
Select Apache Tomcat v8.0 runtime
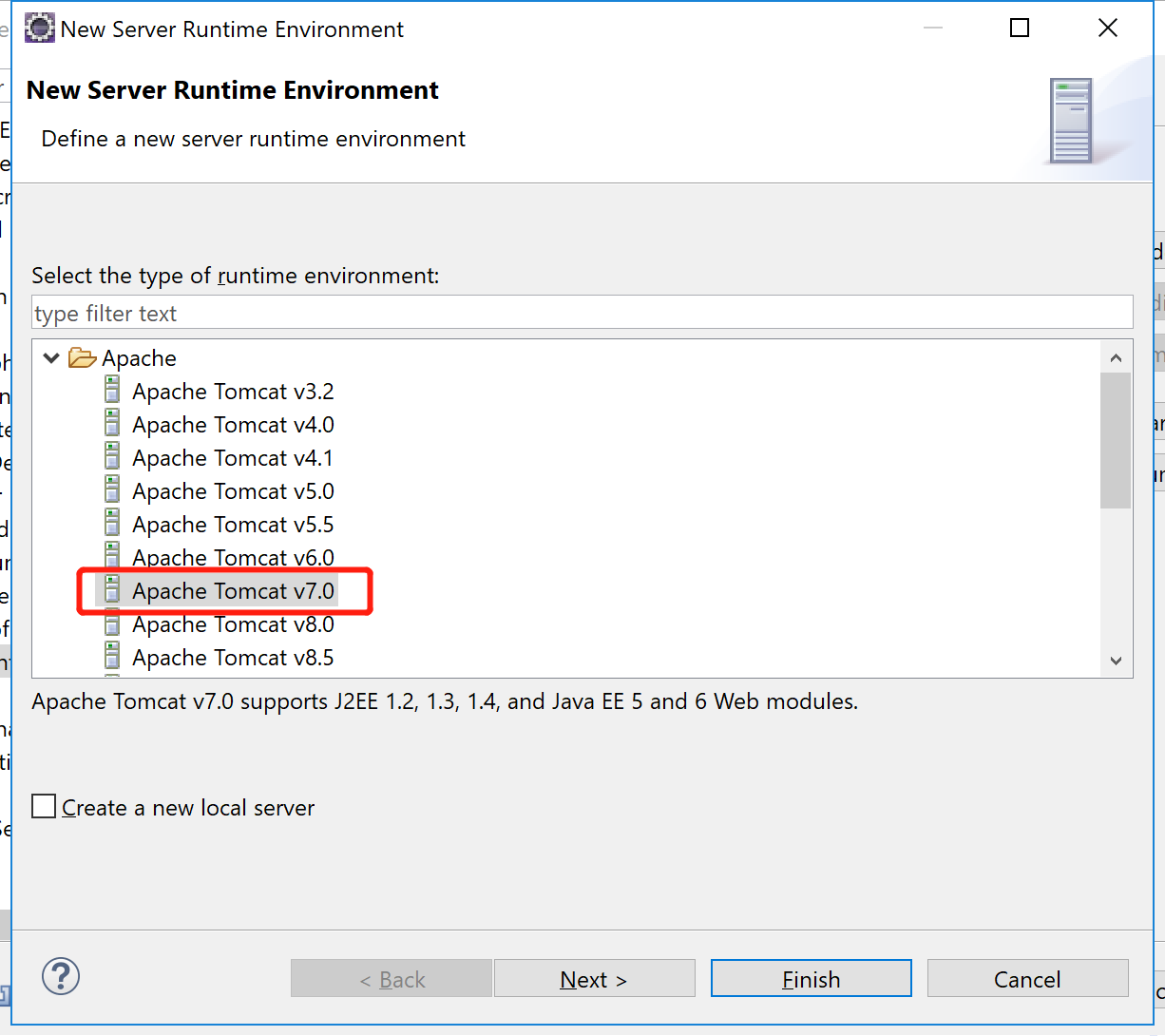point(233,624)
